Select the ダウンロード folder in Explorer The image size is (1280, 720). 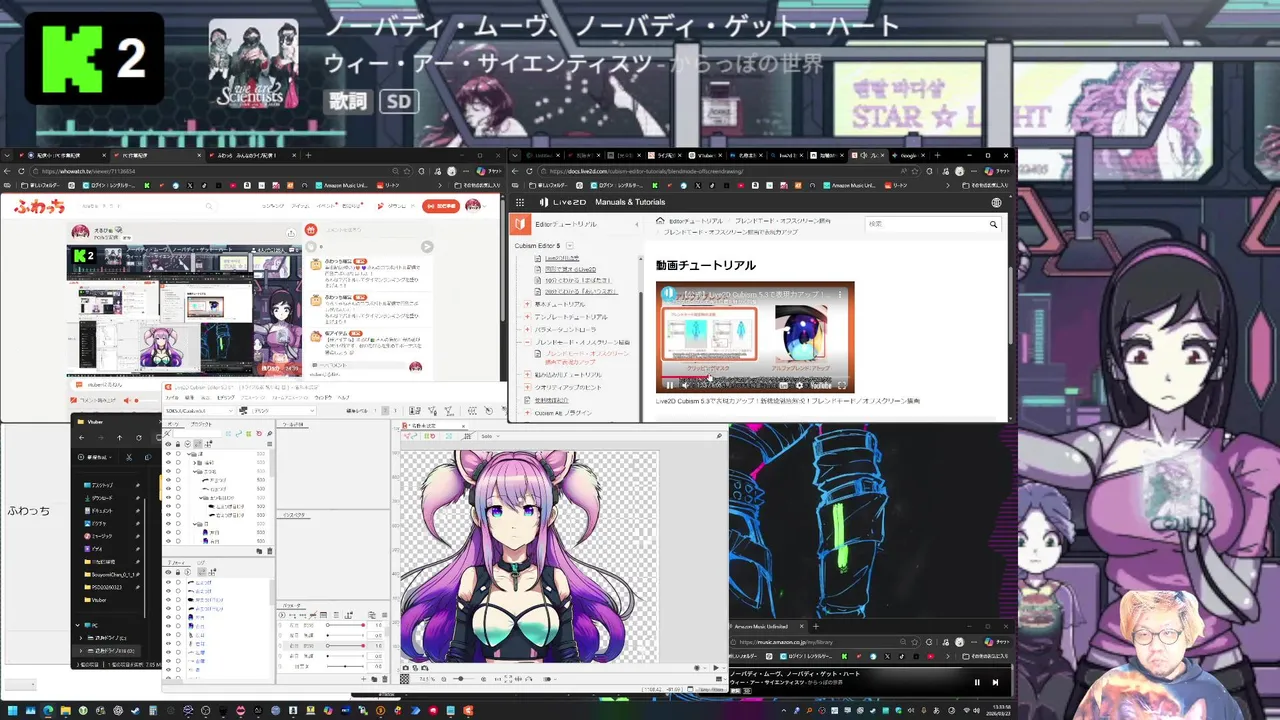click(x=101, y=497)
